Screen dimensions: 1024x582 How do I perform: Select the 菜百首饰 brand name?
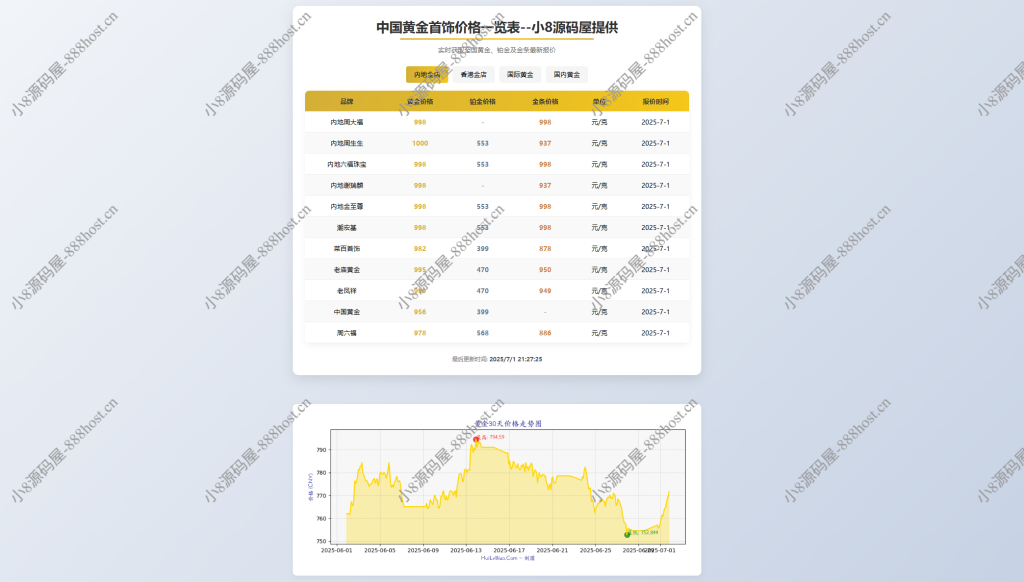pyautogui.click(x=347, y=249)
